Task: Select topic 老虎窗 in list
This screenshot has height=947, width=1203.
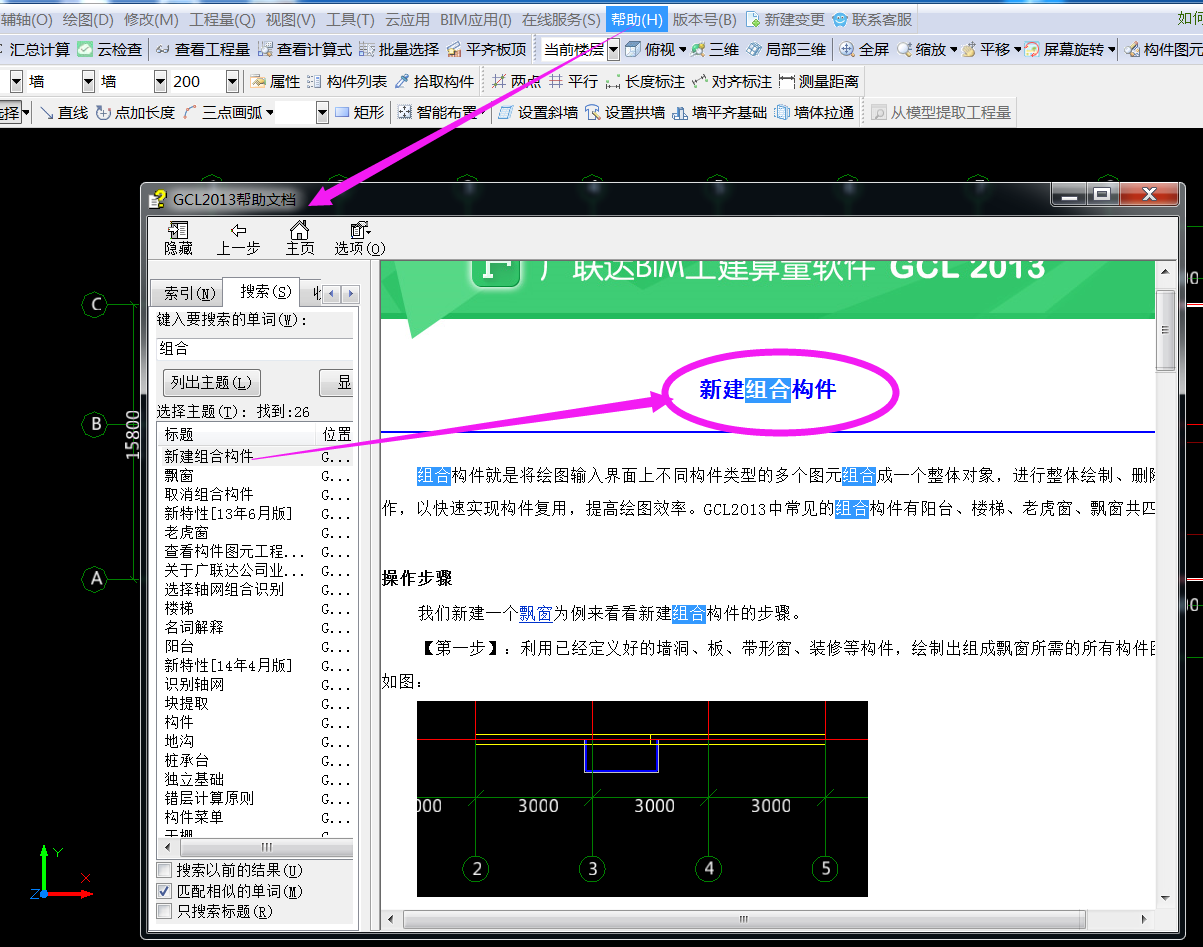Action: [x=186, y=532]
